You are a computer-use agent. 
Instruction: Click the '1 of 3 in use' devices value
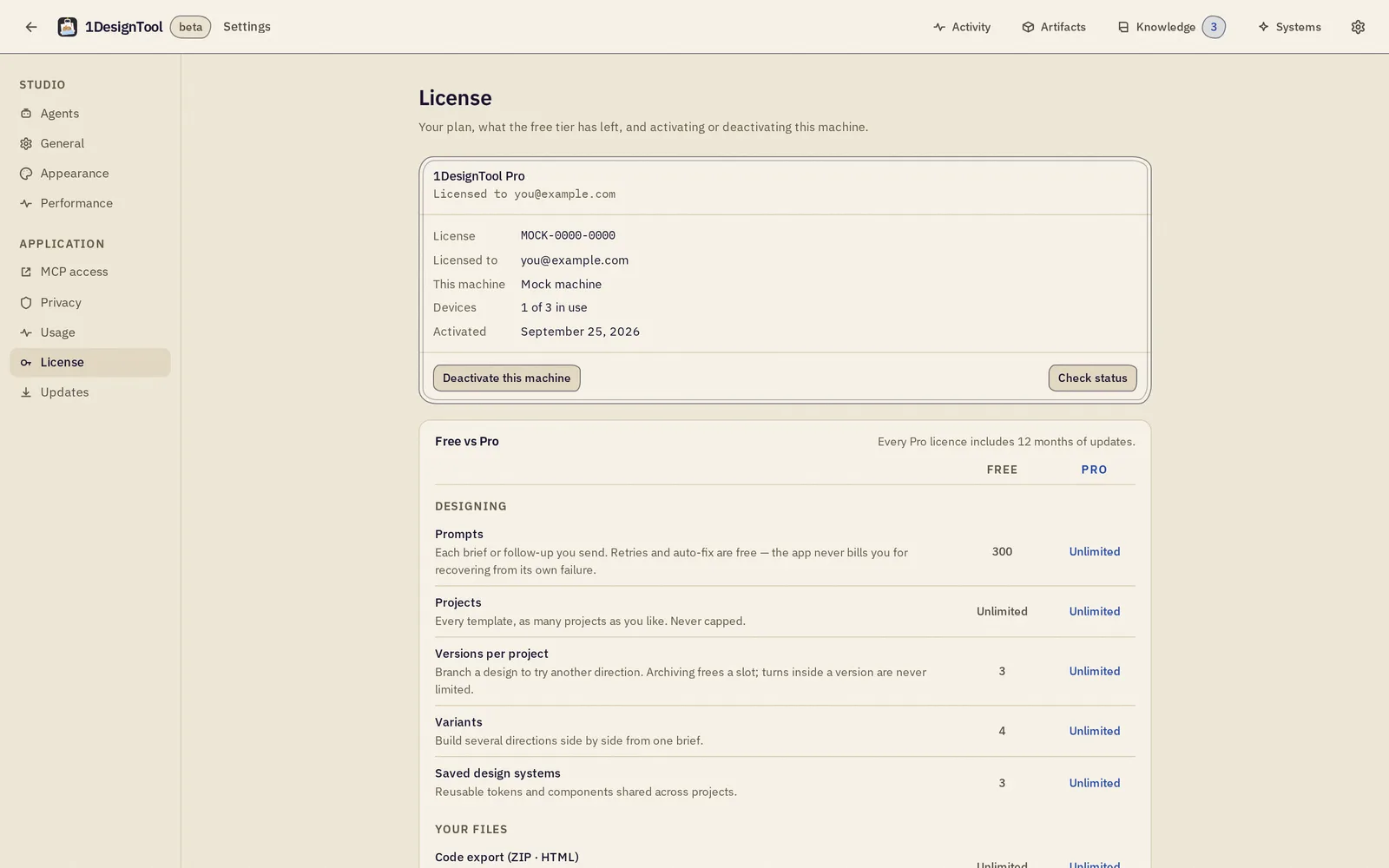click(x=554, y=307)
